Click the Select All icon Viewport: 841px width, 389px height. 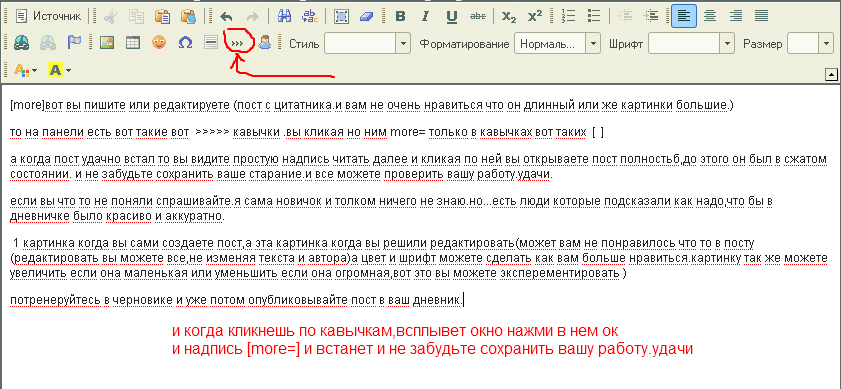point(341,16)
